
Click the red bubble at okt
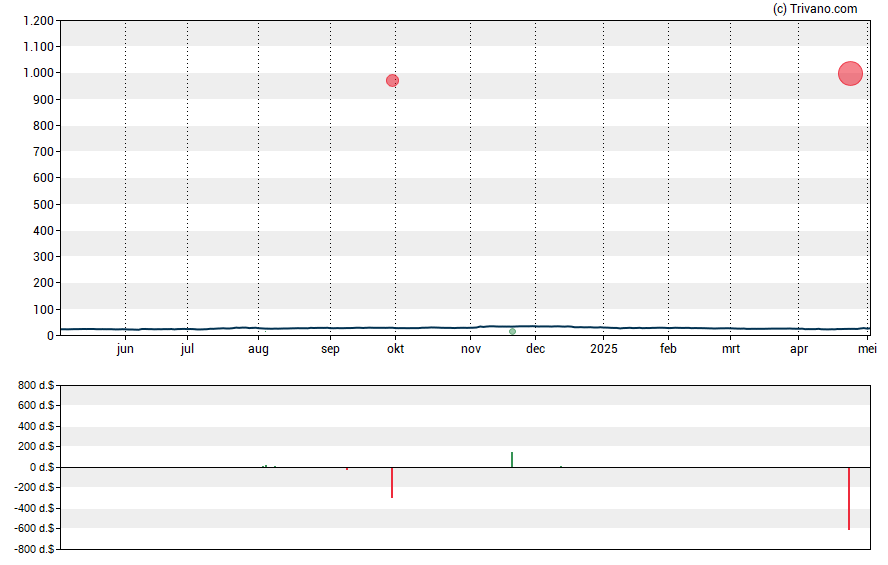pyautogui.click(x=392, y=80)
